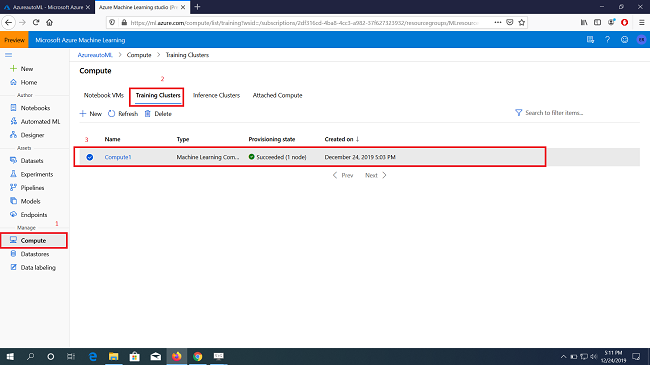Image resolution: width=650 pixels, height=365 pixels.
Task: Switch to the Notebook VMs tab
Action: tap(104, 95)
